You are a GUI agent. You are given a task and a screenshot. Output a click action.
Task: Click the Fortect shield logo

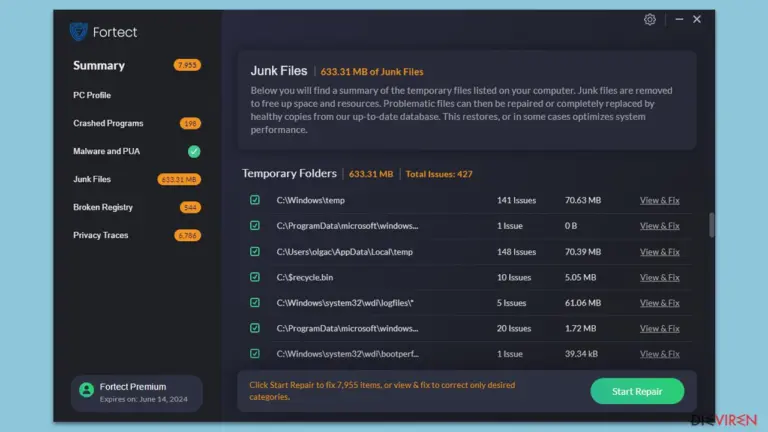[78, 32]
